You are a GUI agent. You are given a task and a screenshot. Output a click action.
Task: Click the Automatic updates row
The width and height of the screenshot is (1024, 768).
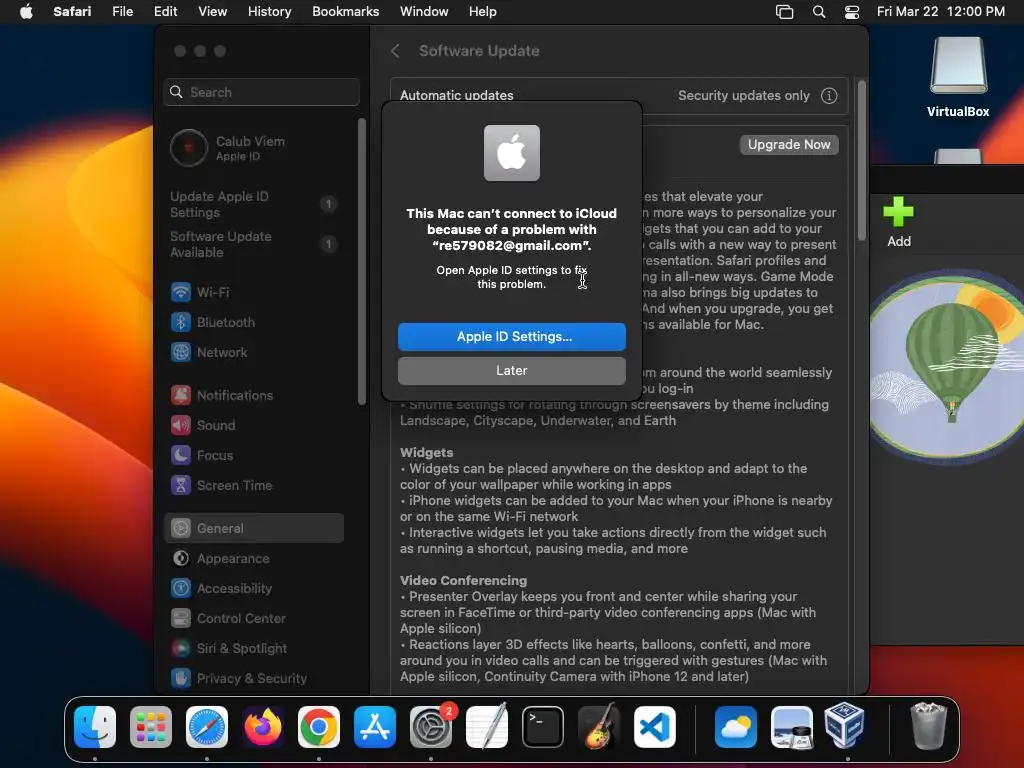(618, 96)
